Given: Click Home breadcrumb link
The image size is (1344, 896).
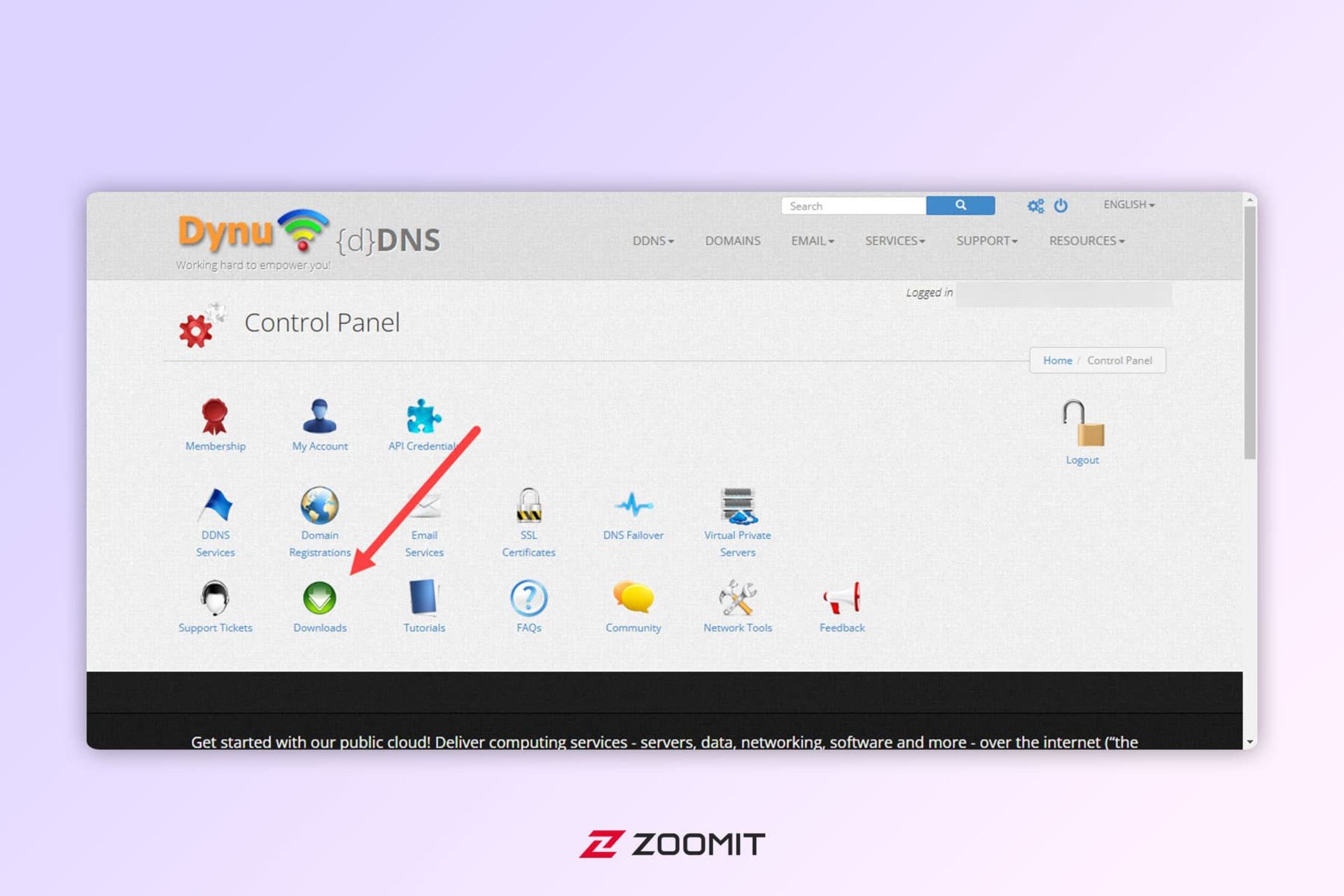Looking at the screenshot, I should (1058, 360).
